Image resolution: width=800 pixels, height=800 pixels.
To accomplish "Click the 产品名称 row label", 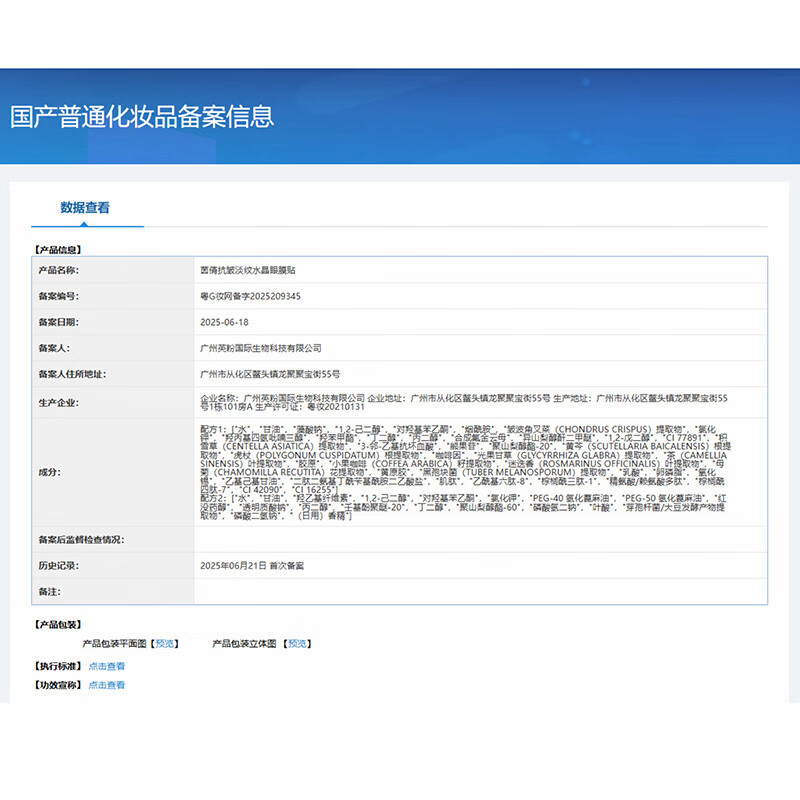I will 58,270.
